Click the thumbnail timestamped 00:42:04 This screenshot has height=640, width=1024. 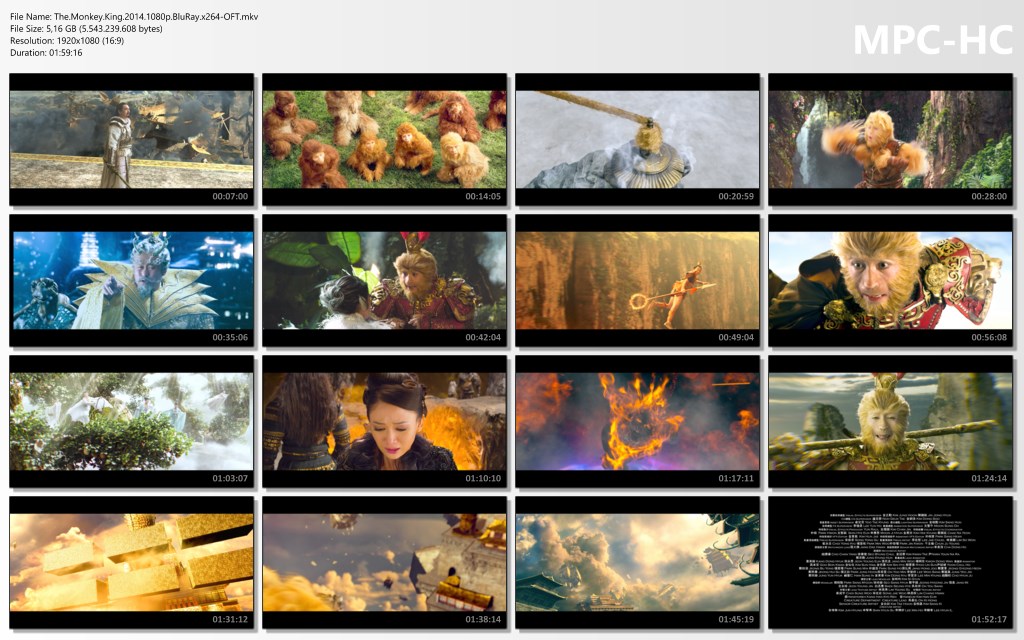click(384, 280)
